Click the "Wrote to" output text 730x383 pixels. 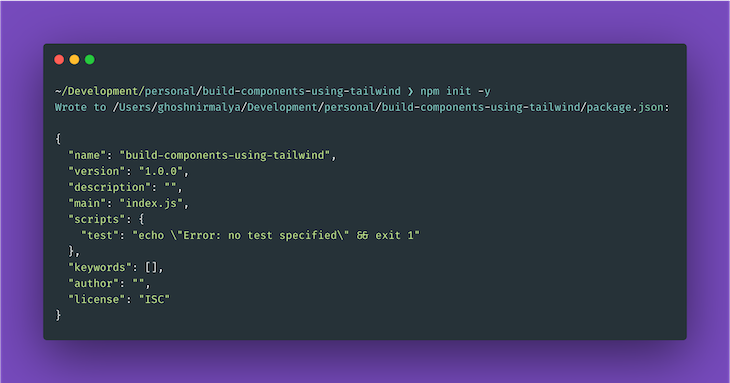81,108
